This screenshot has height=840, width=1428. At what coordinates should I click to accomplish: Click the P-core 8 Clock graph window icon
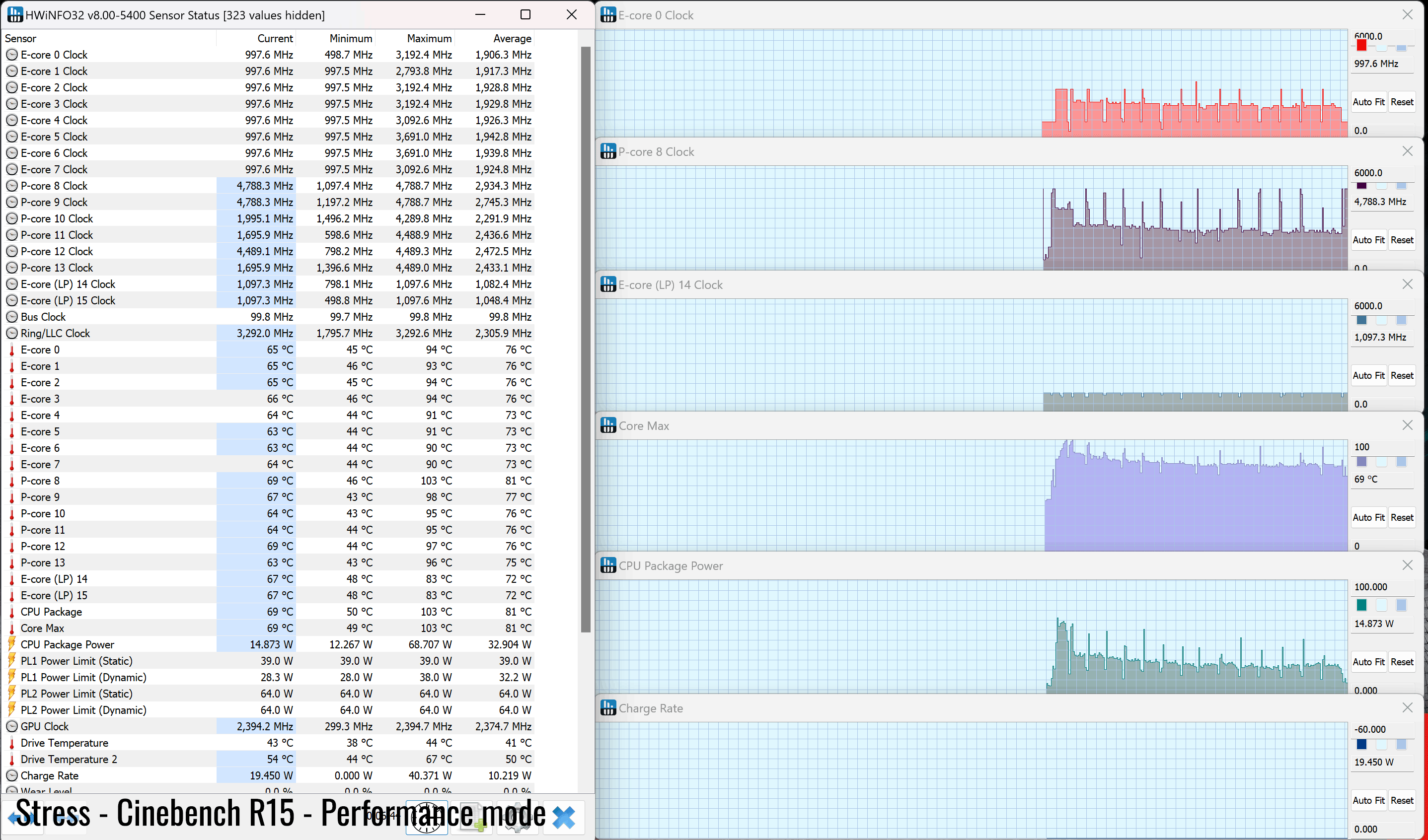click(608, 151)
